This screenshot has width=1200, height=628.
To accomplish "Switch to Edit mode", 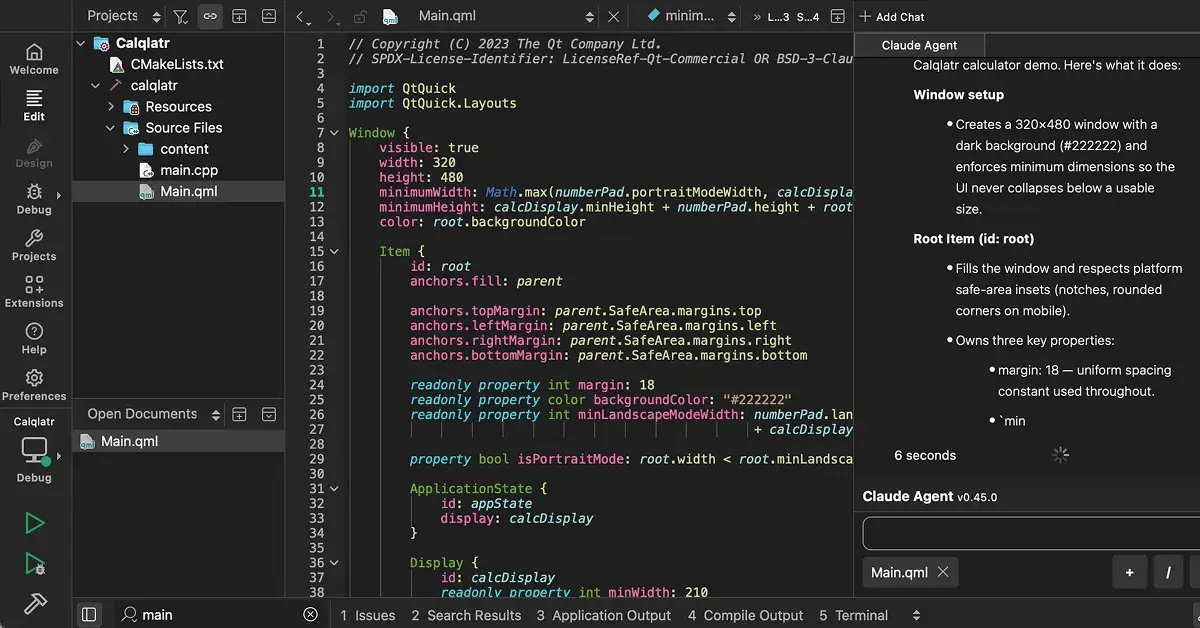I will click(x=34, y=105).
